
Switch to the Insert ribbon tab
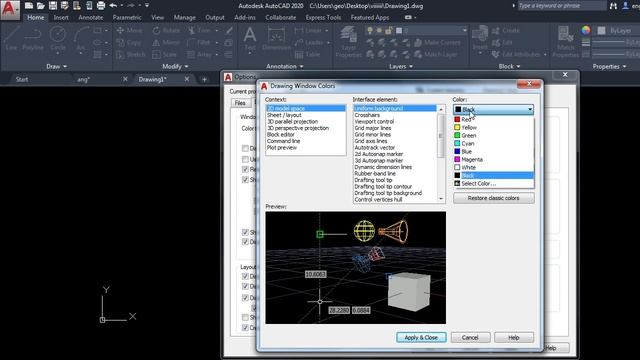point(61,18)
